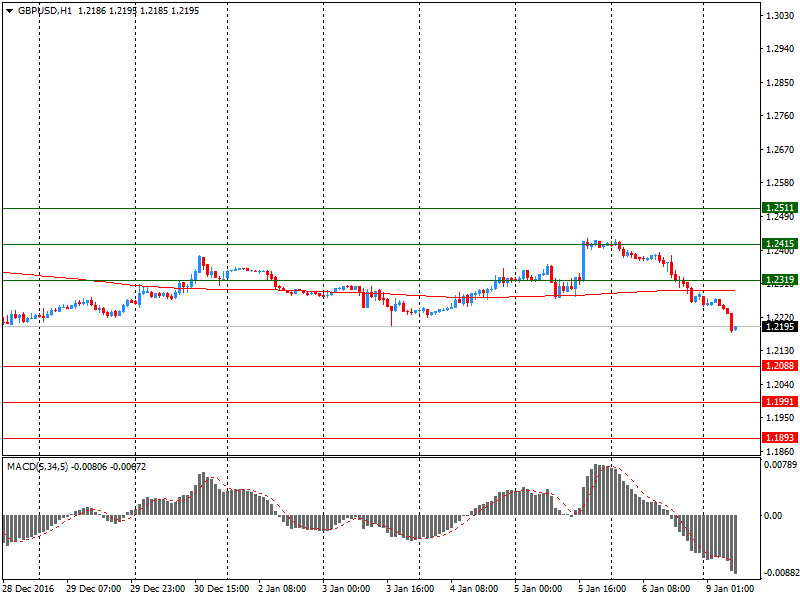Select the 1.1893 red support price tag
Viewport: 800px width, 600px height.
[780, 438]
